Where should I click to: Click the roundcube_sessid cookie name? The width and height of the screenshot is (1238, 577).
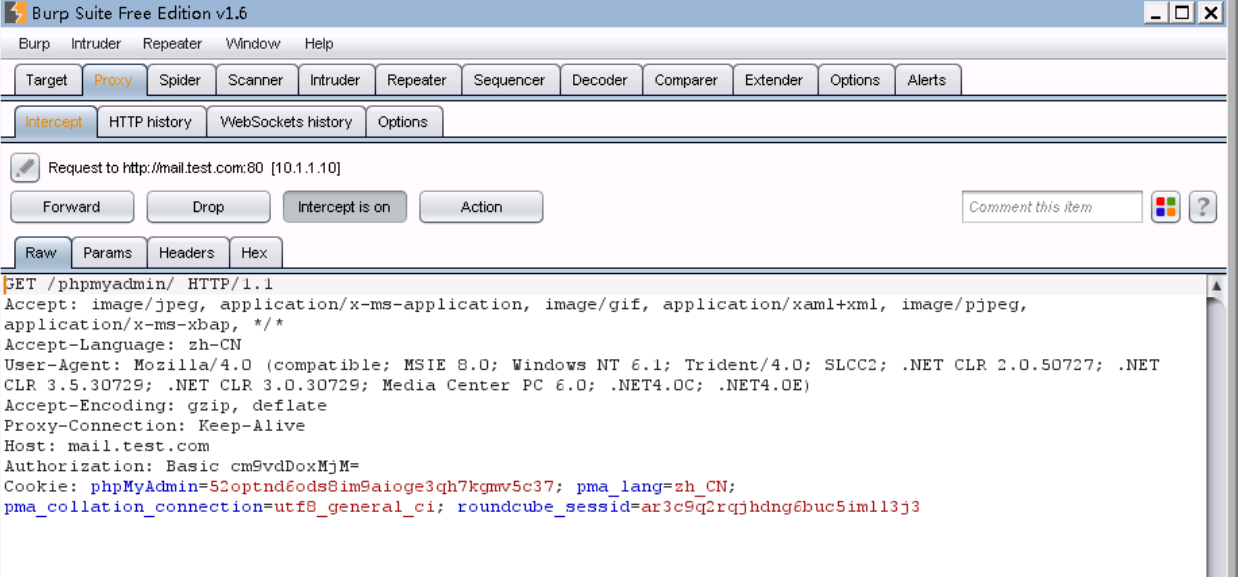point(543,507)
